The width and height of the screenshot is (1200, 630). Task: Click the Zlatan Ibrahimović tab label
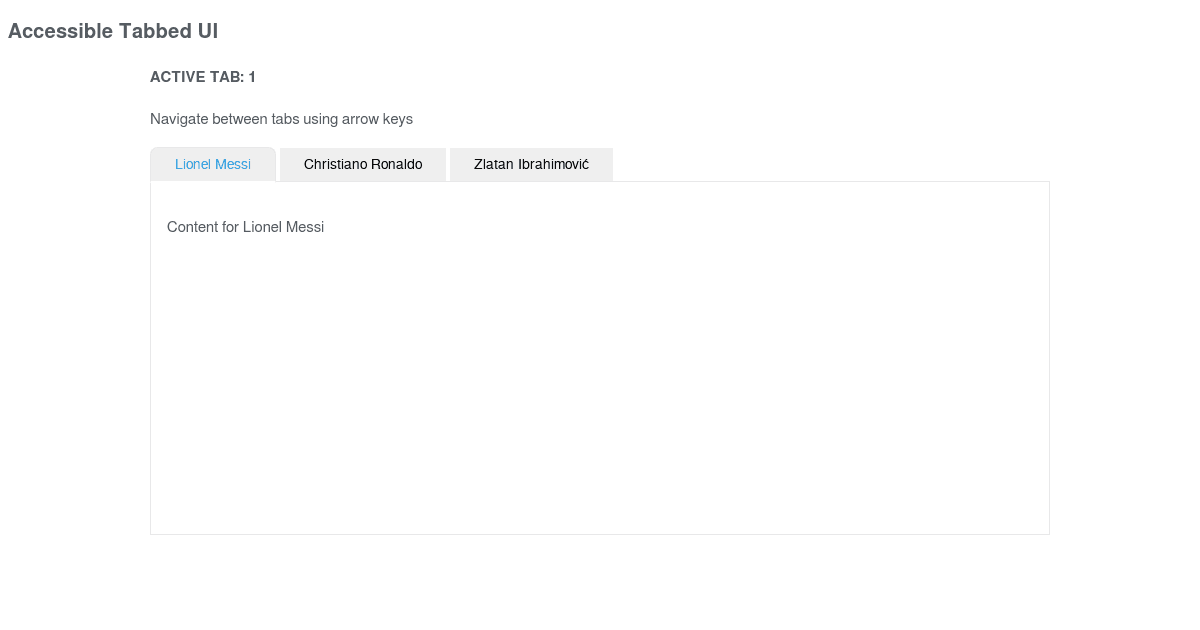[x=531, y=164]
